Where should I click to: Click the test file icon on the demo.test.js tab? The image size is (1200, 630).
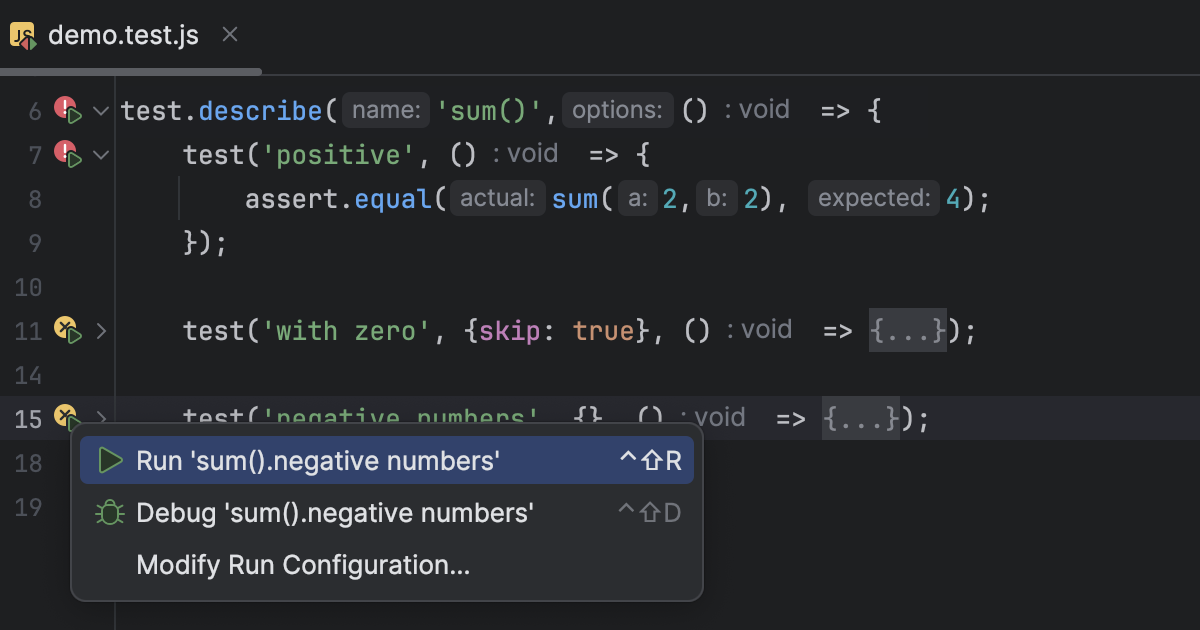22,34
